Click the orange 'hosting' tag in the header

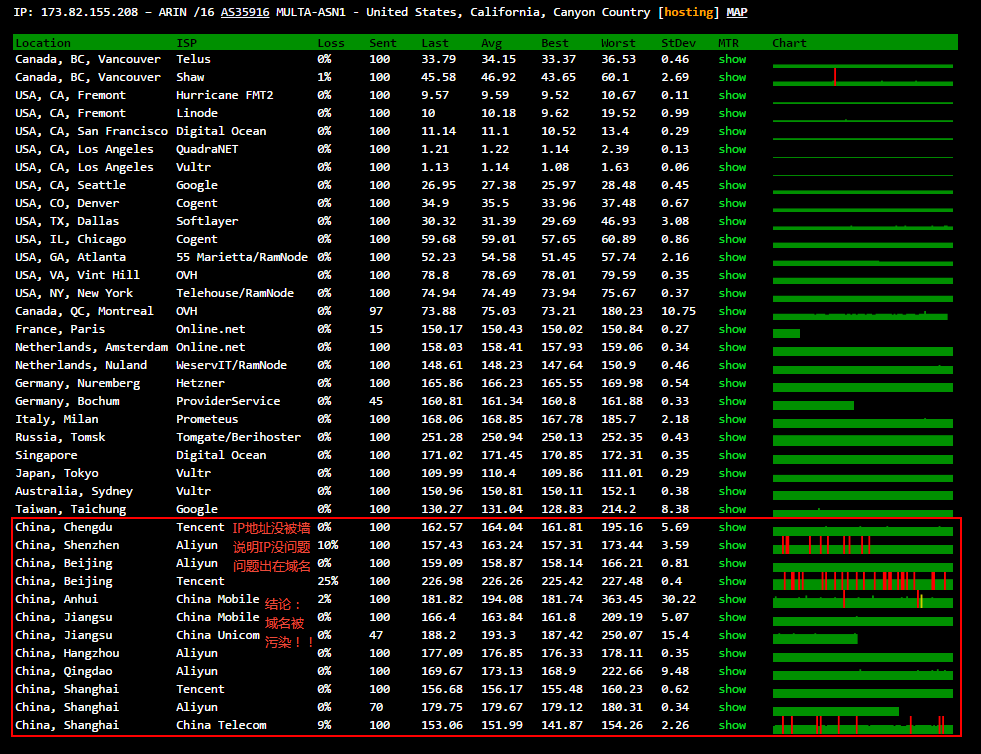(x=688, y=13)
